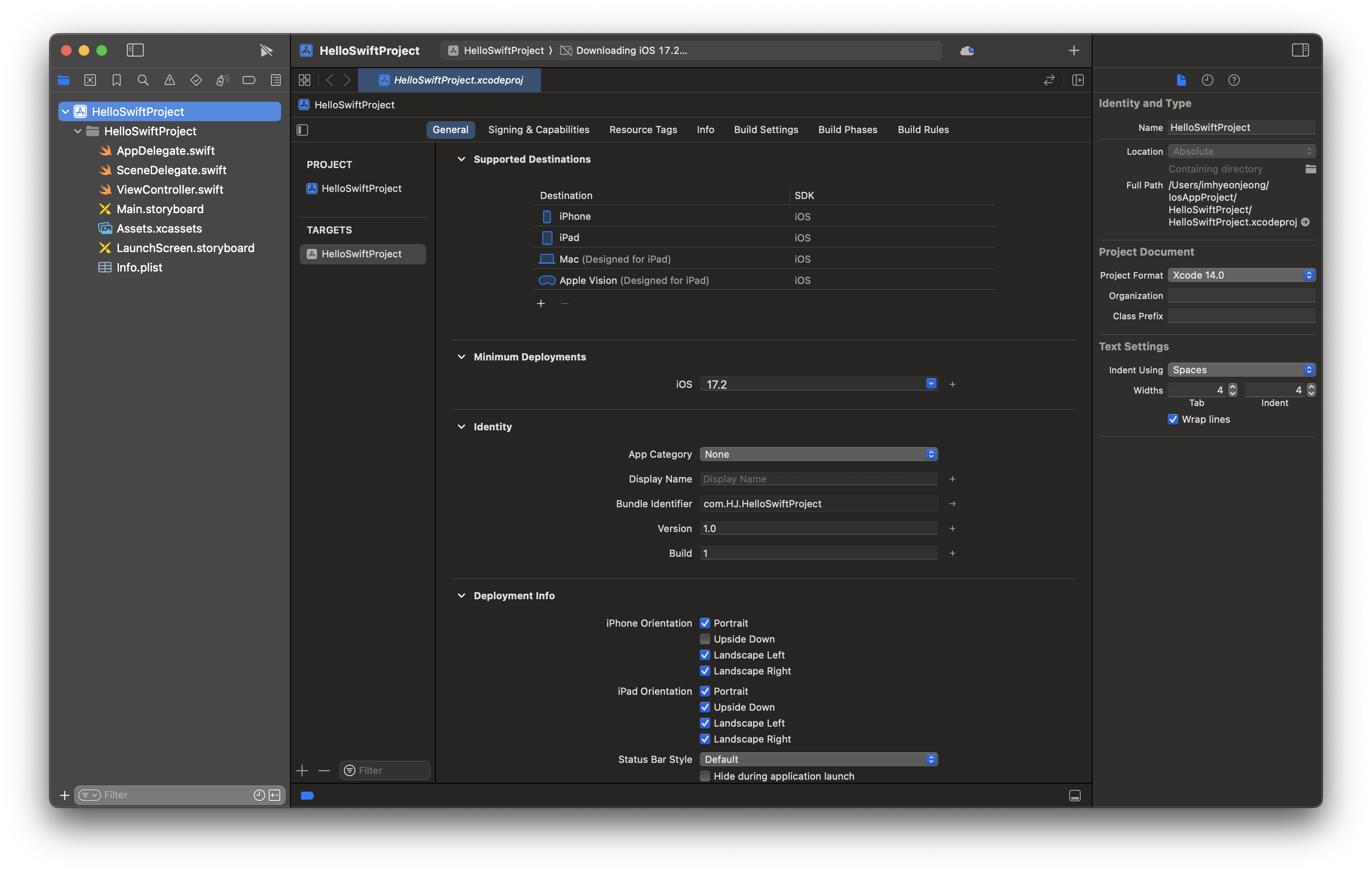Viewport: 1372px width, 873px height.
Task: Click the editor options swap arrows icon
Action: tap(1049, 80)
